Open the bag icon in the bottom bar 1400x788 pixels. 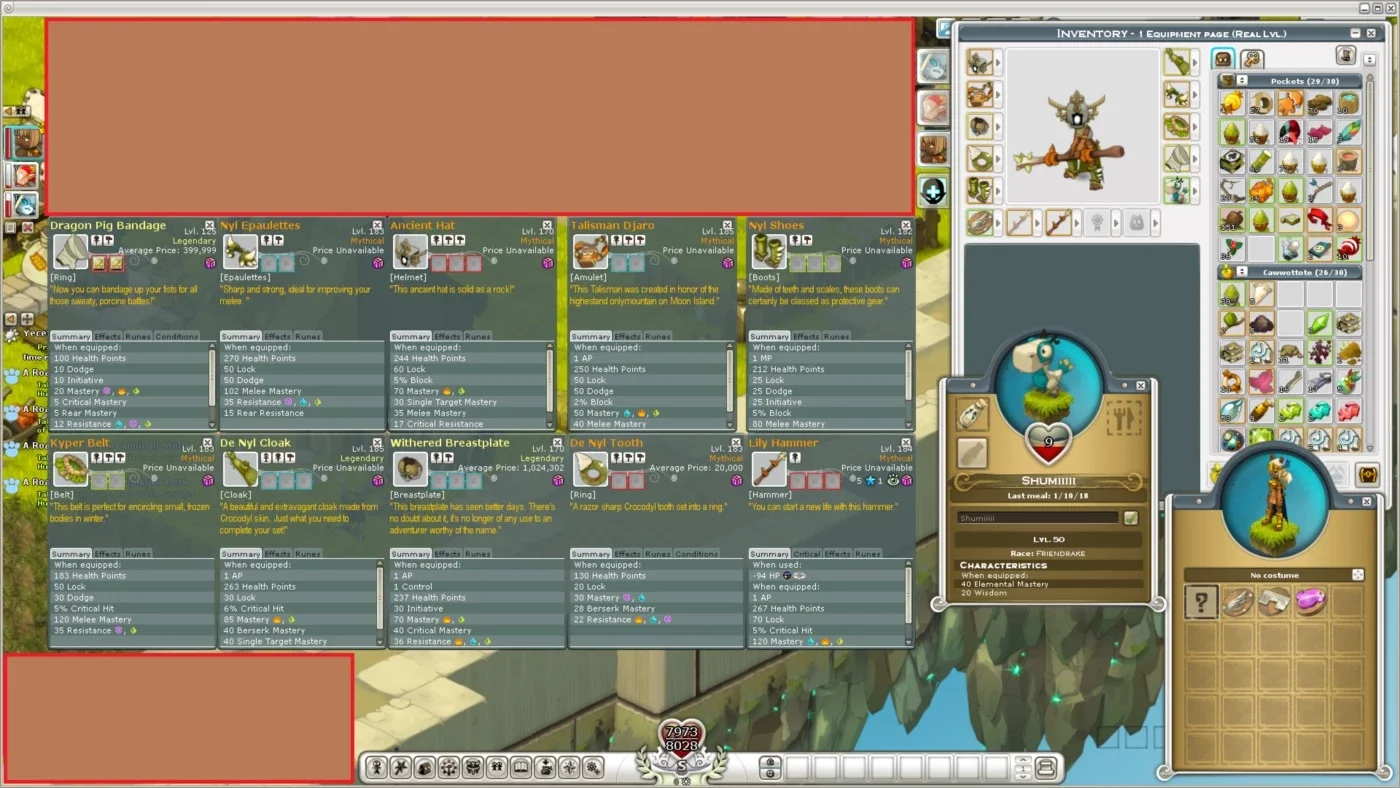[425, 768]
